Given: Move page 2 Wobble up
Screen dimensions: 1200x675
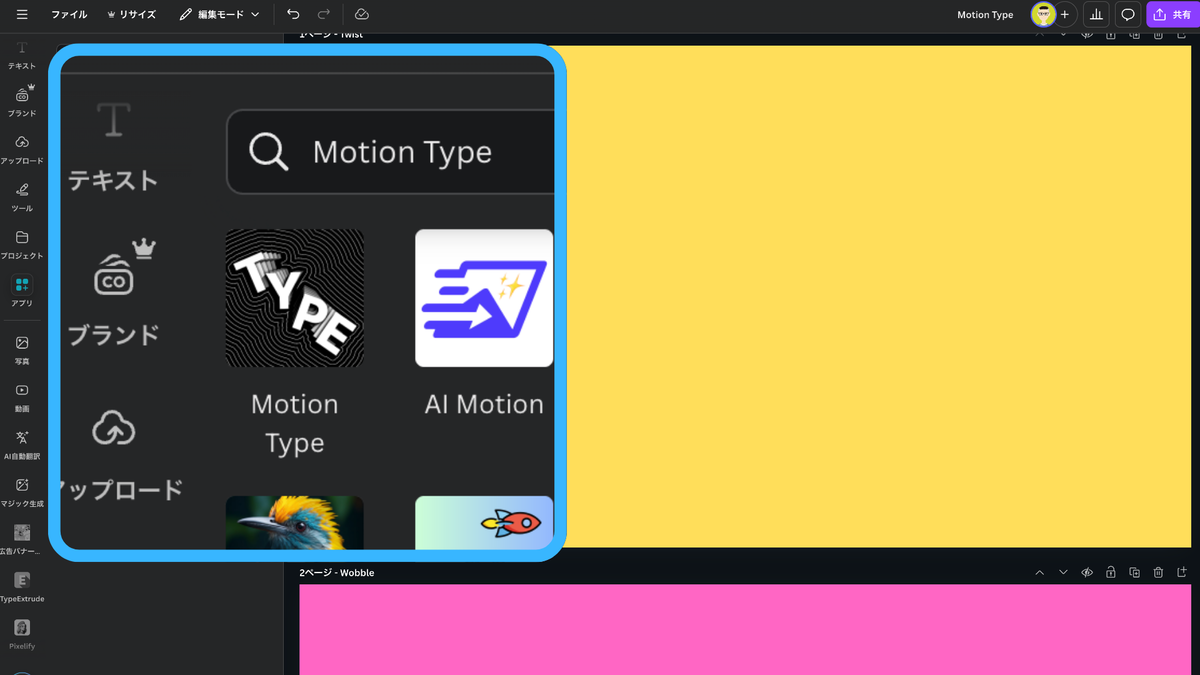Looking at the screenshot, I should click(1039, 573).
